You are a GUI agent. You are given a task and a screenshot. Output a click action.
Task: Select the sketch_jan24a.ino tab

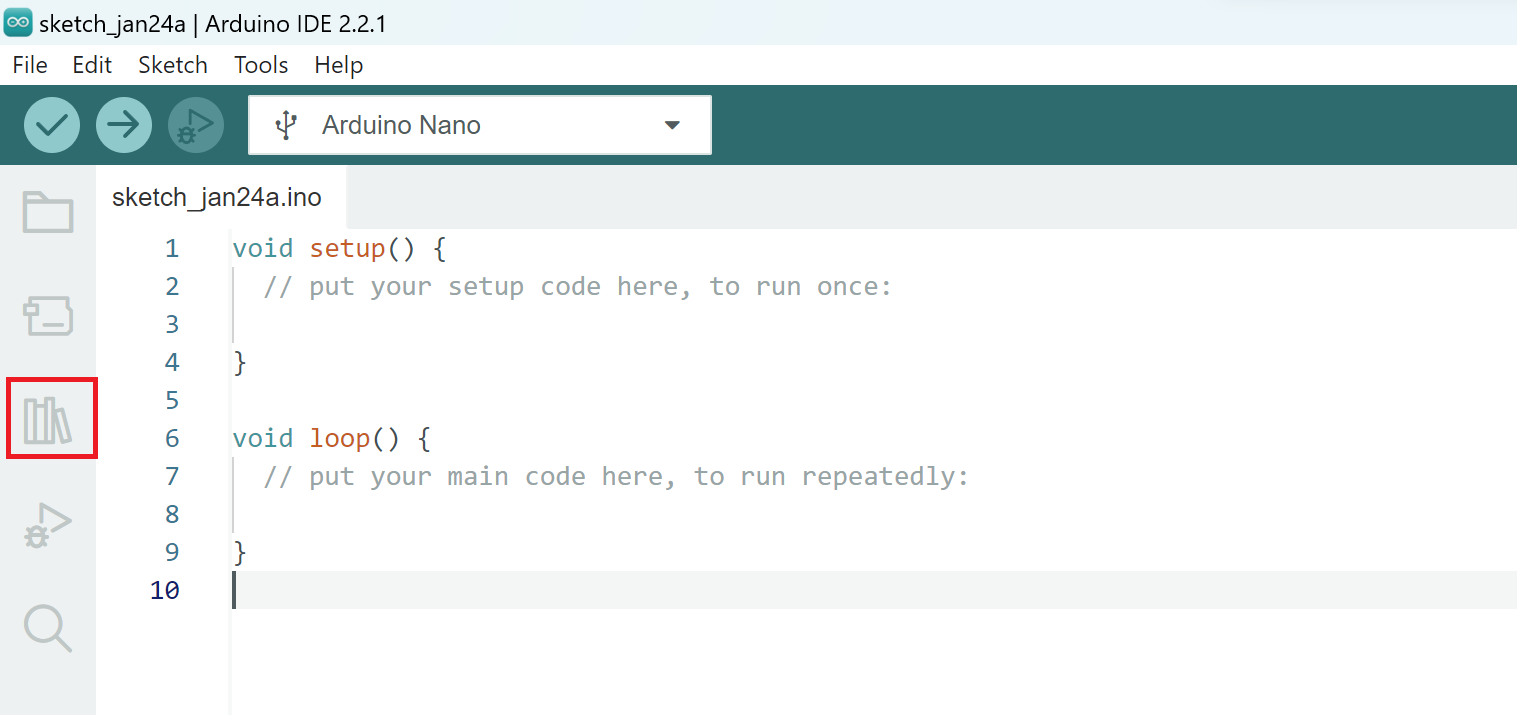(x=222, y=197)
